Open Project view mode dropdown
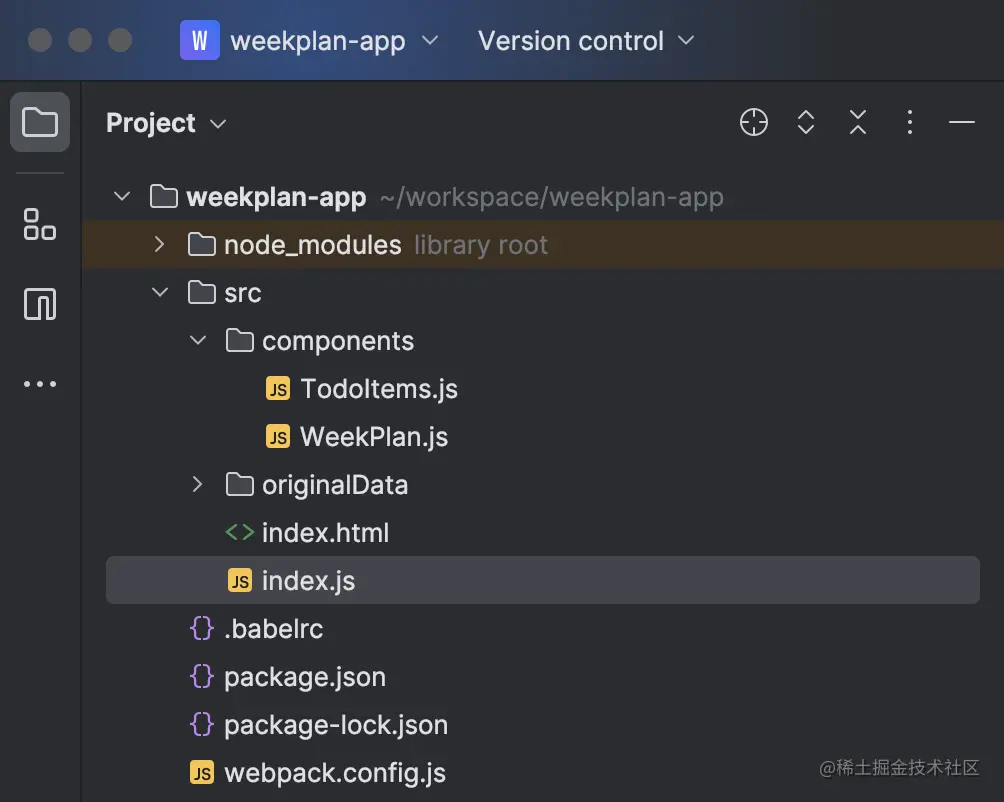 (x=166, y=123)
